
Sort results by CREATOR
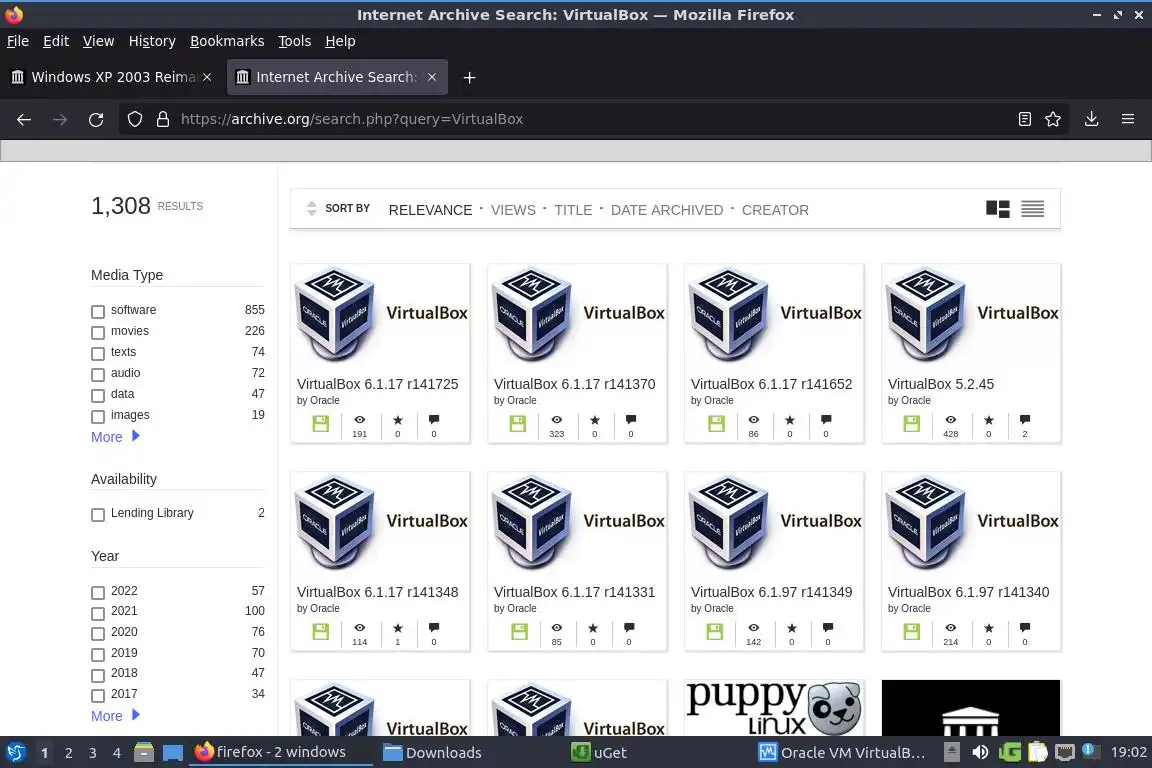point(775,210)
